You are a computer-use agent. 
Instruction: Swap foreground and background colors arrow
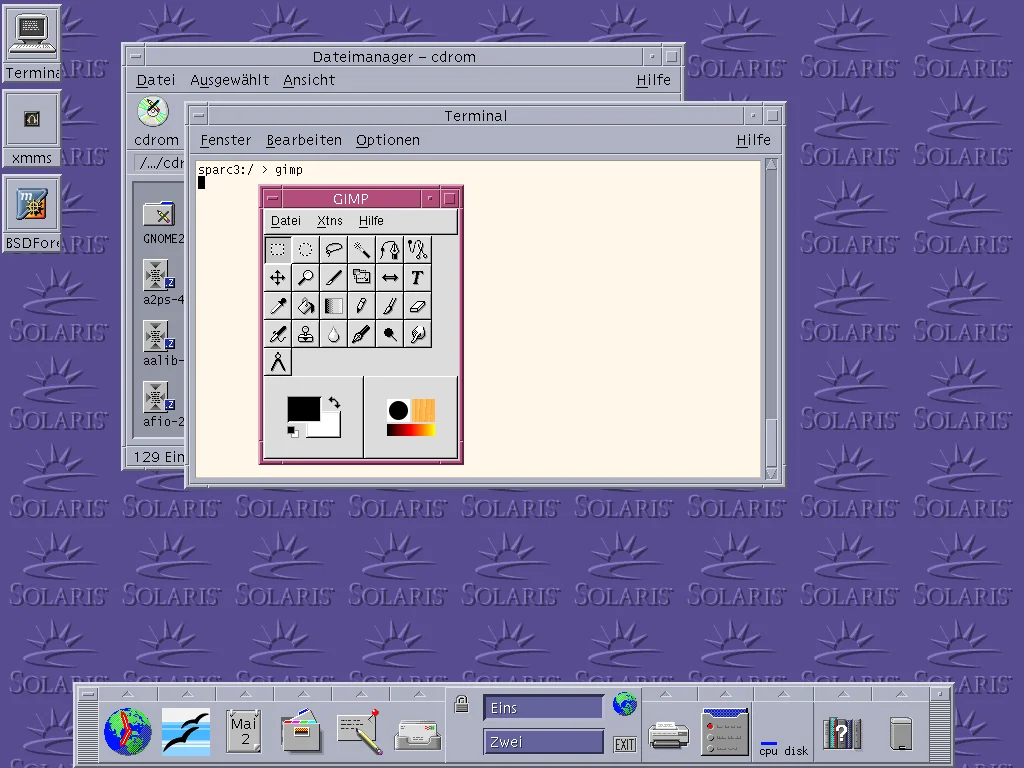pos(334,403)
